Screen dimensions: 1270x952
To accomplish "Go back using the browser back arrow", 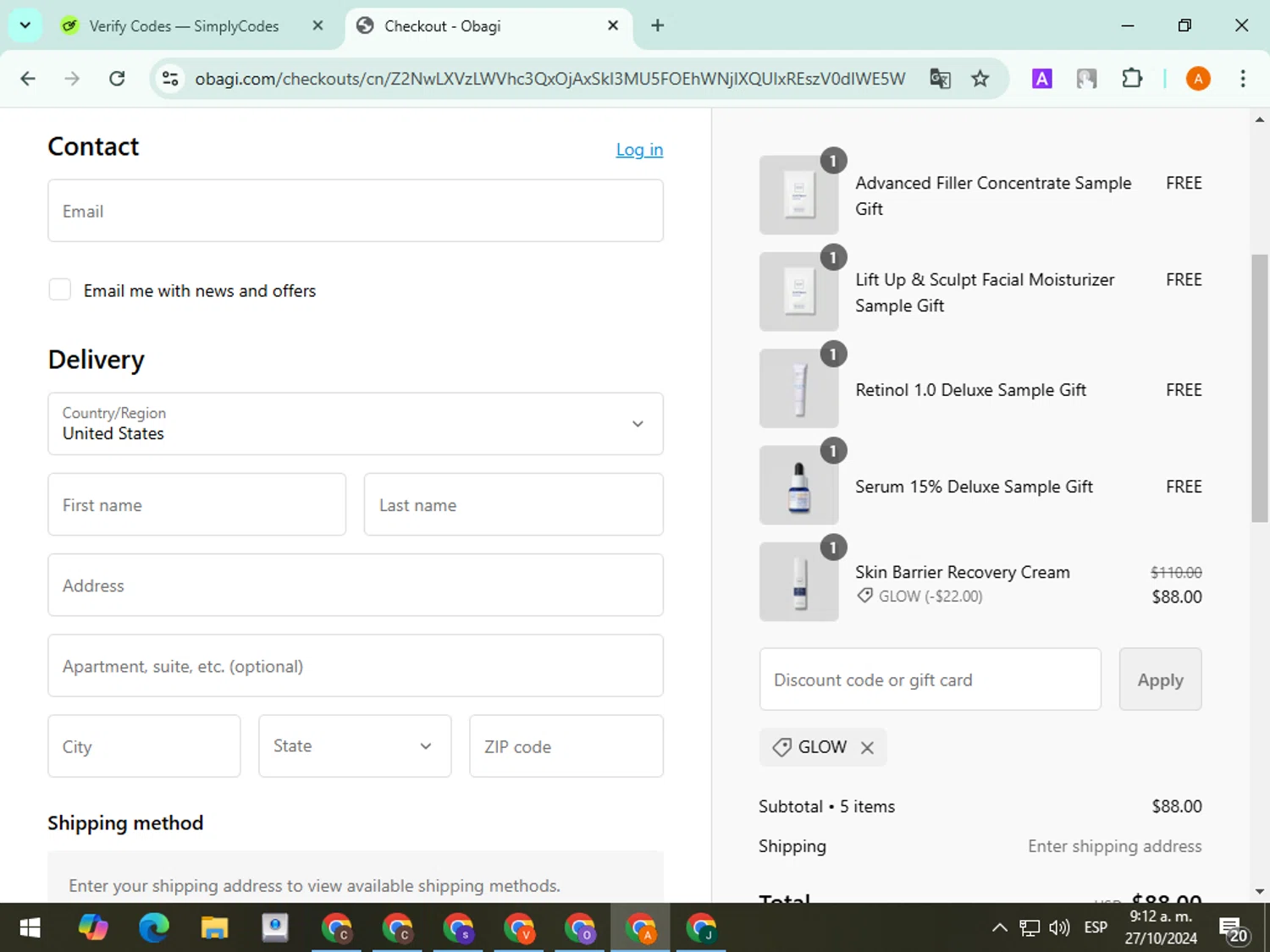I will click(x=28, y=79).
